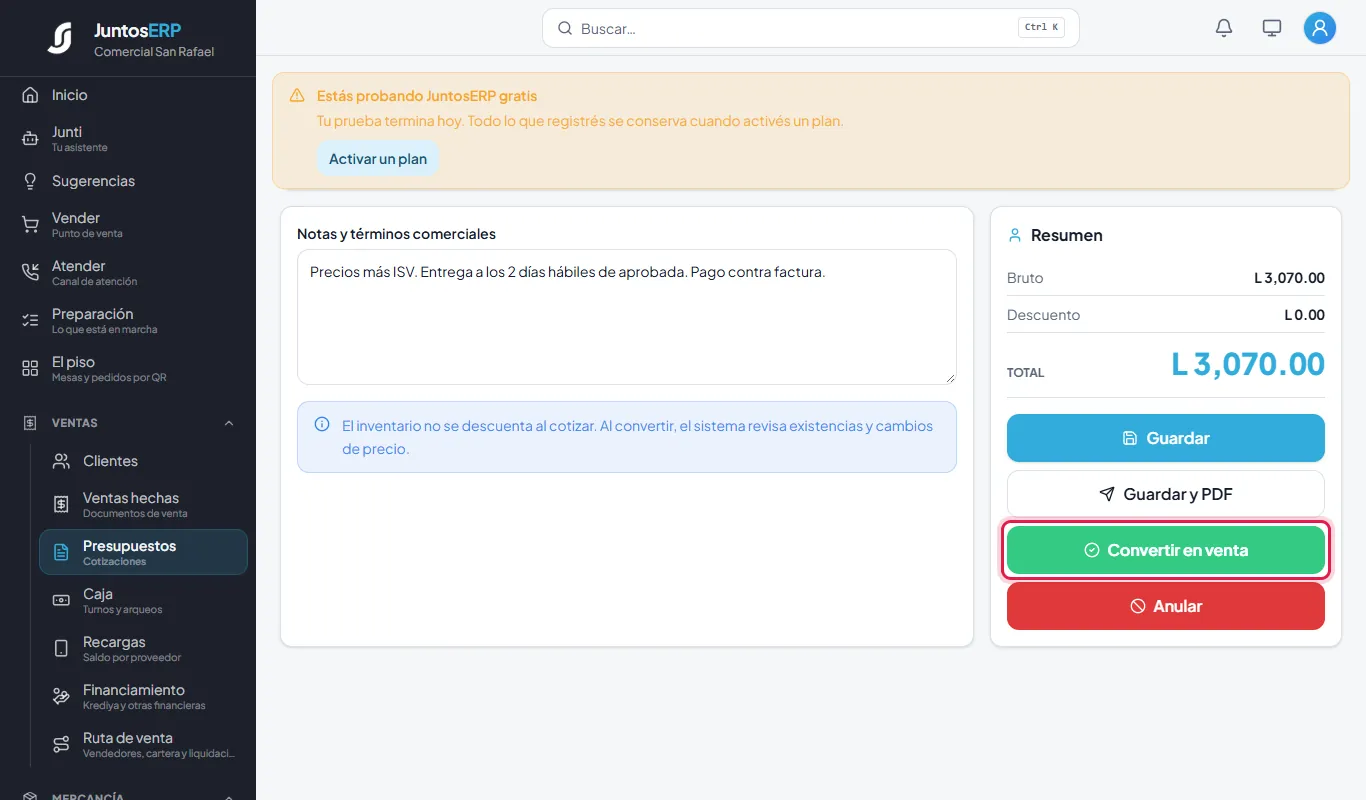Click the Ctrl K shortcut badge
This screenshot has height=800, width=1366.
coord(1041,28)
